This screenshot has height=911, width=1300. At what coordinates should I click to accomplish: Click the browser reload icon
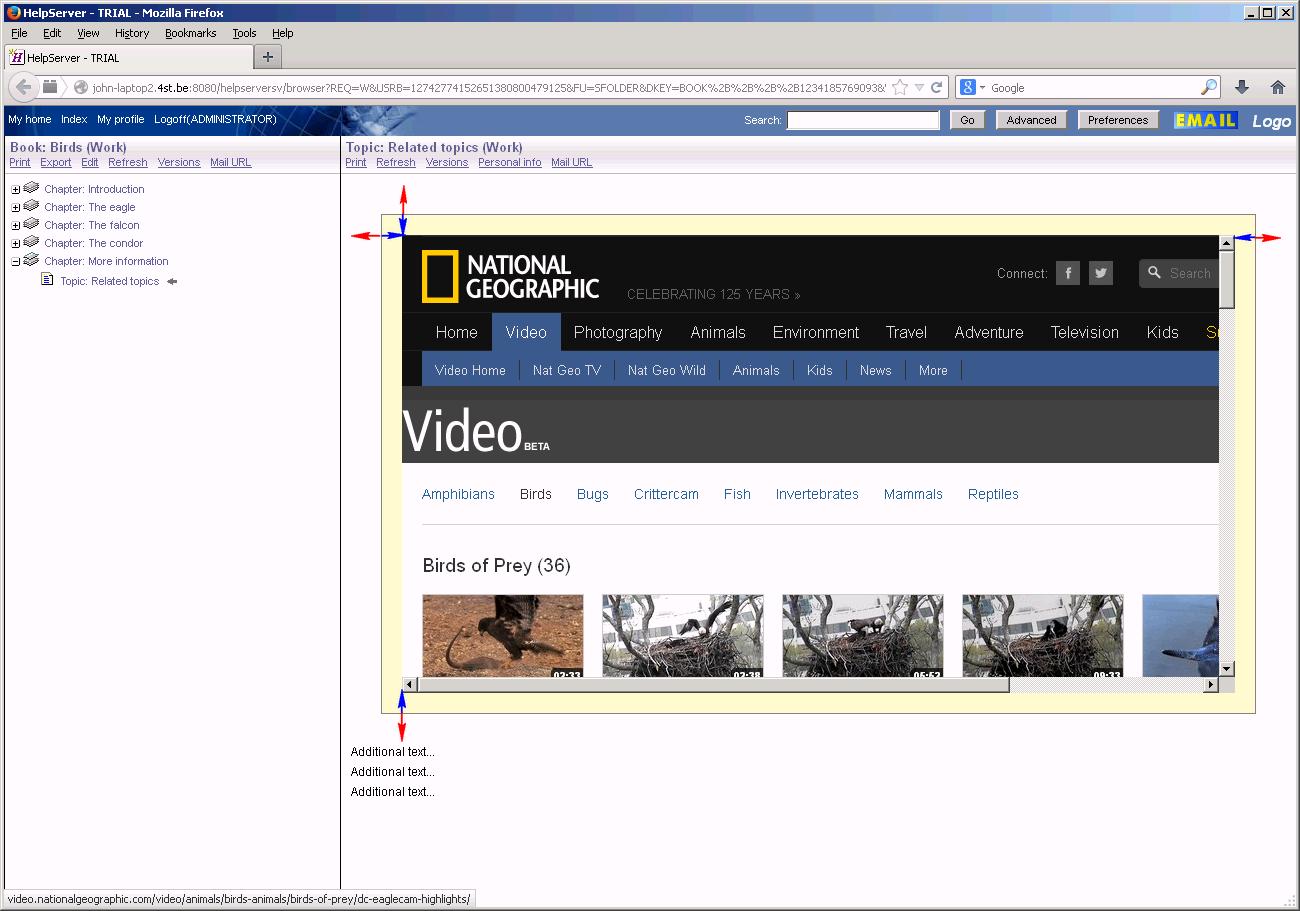(937, 87)
